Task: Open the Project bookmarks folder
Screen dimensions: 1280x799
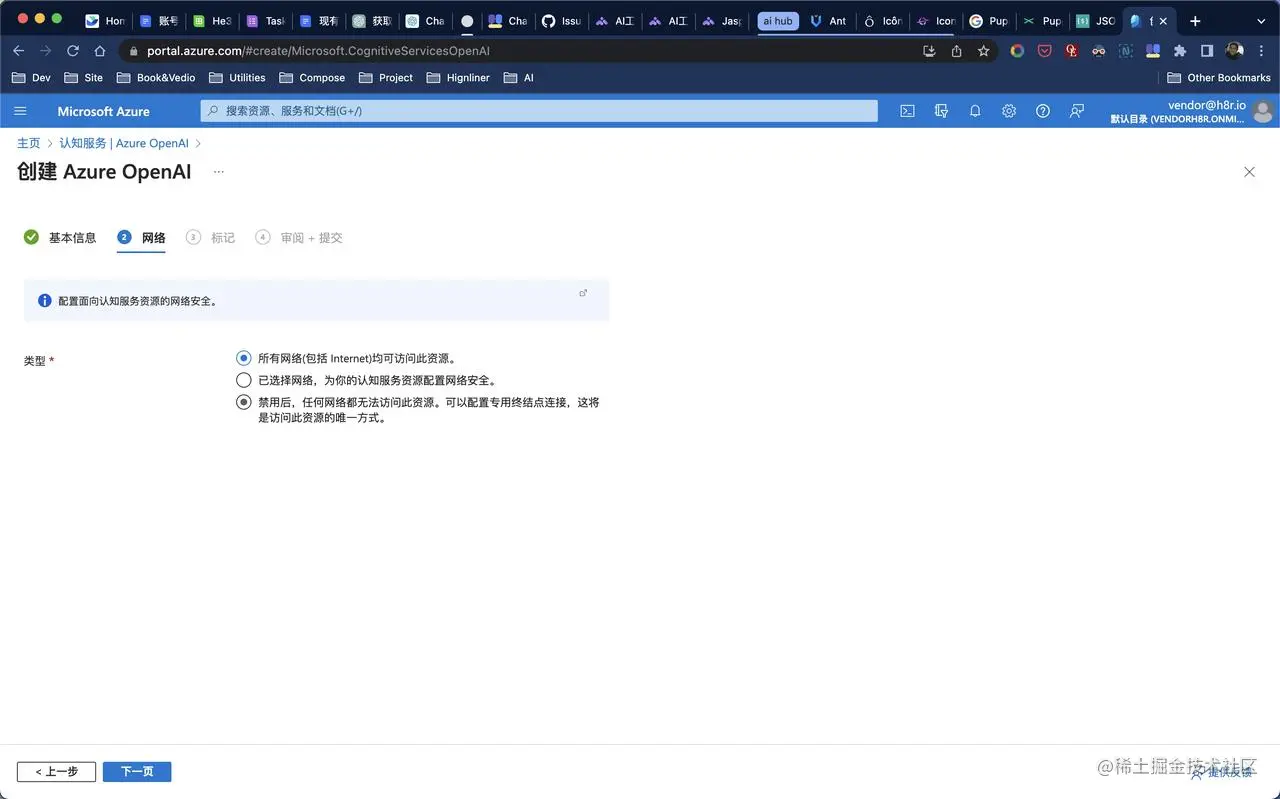Action: coord(386,77)
